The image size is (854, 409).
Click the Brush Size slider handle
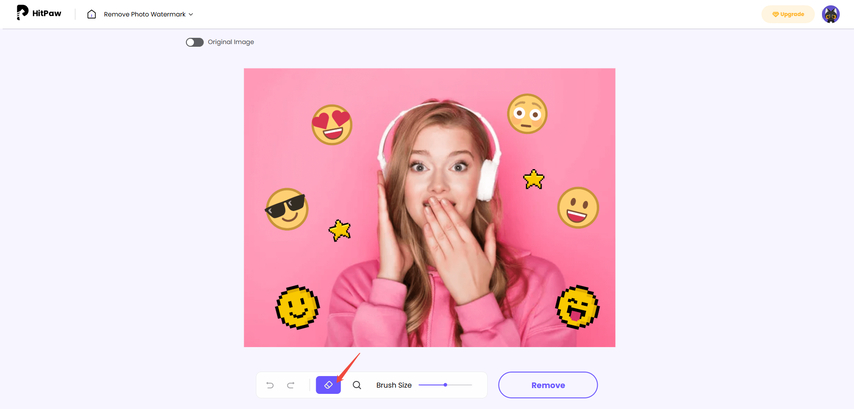tap(445, 385)
